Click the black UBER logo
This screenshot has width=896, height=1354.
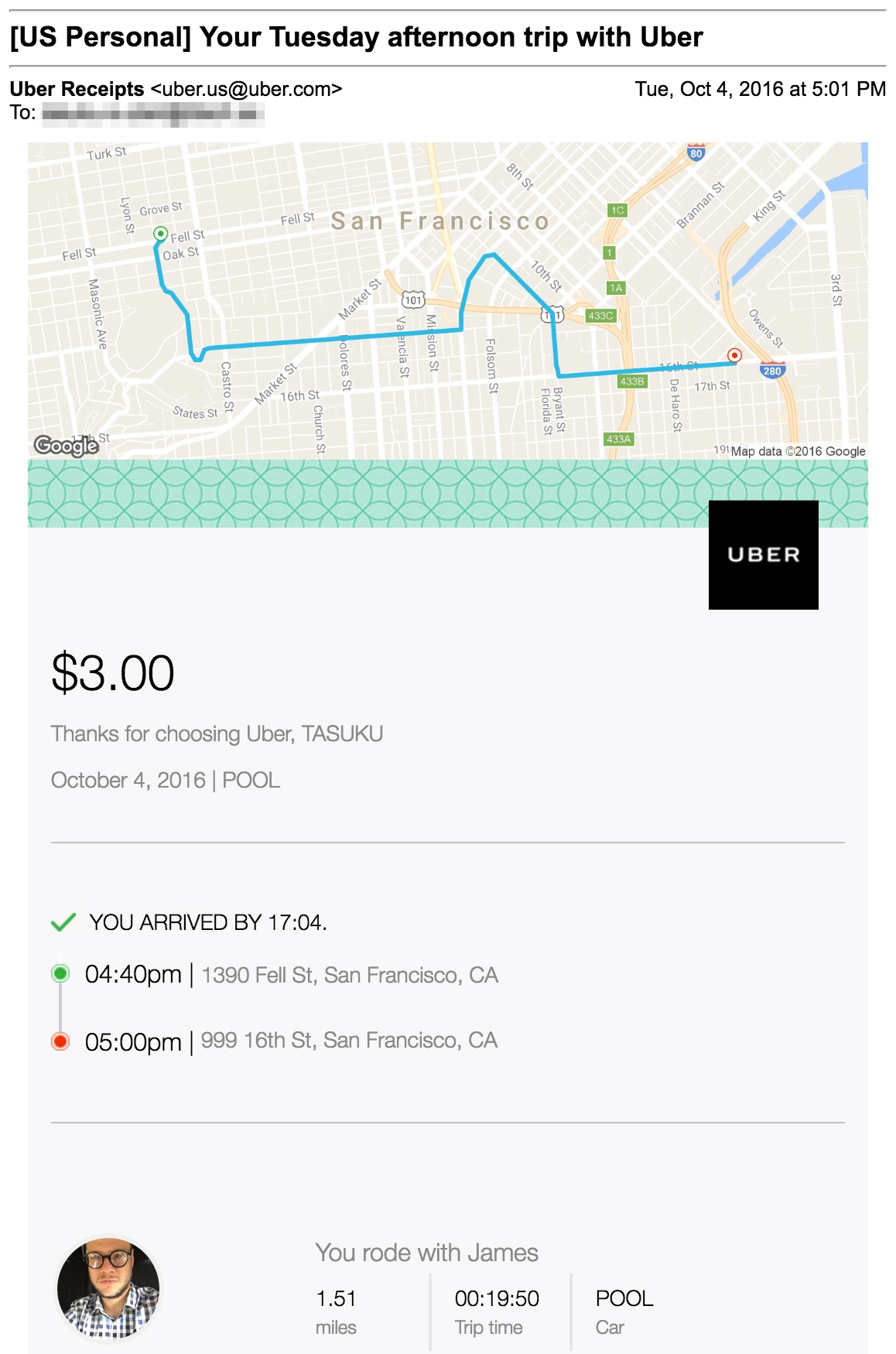tap(763, 555)
